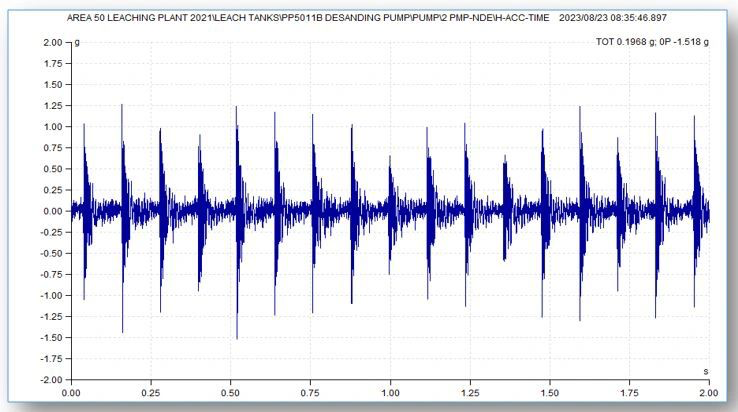
Task: Click the x-axis label 1.75
Action: pos(629,393)
